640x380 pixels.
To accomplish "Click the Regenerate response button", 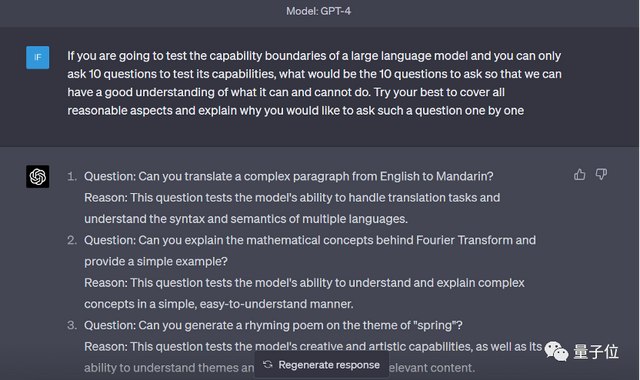I will click(x=322, y=364).
